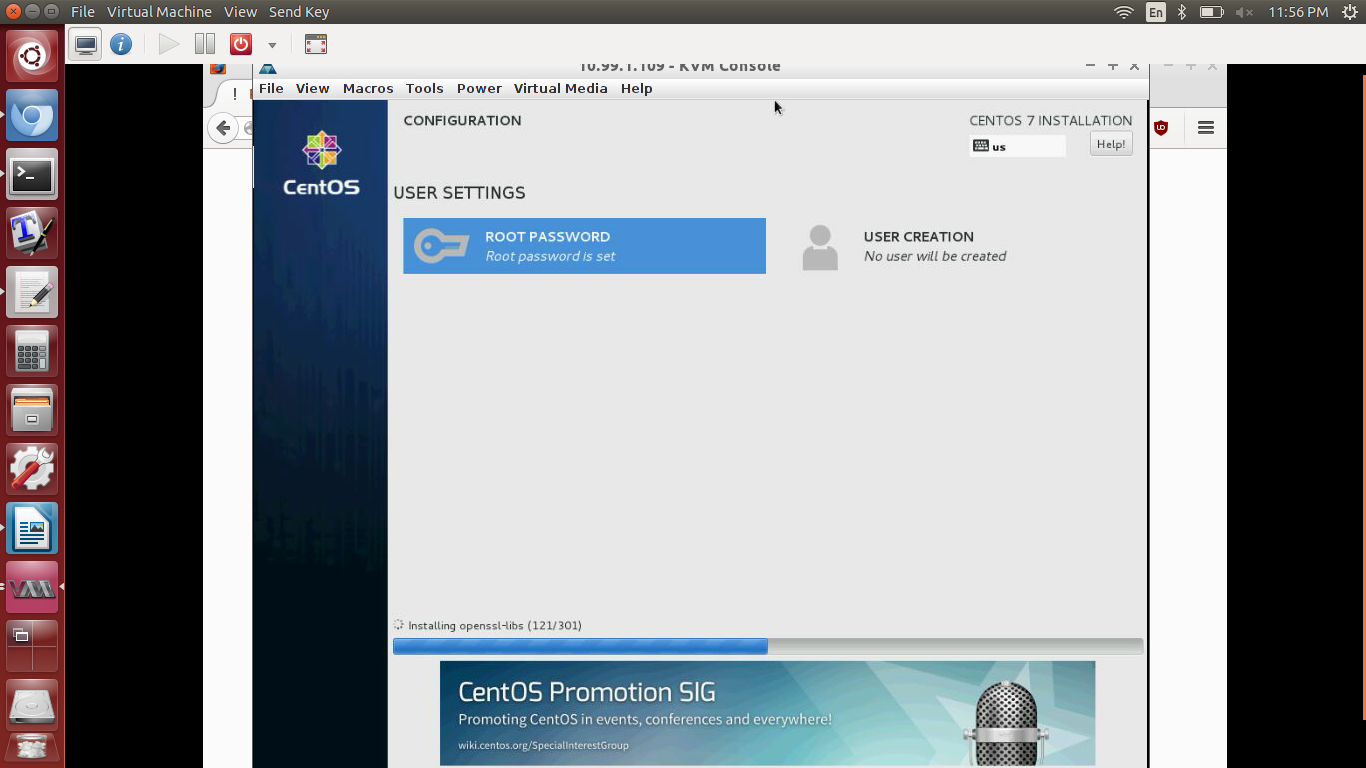Viewport: 1366px width, 768px height.
Task: Open the Bluetooth indicator
Action: pyautogui.click(x=1181, y=12)
